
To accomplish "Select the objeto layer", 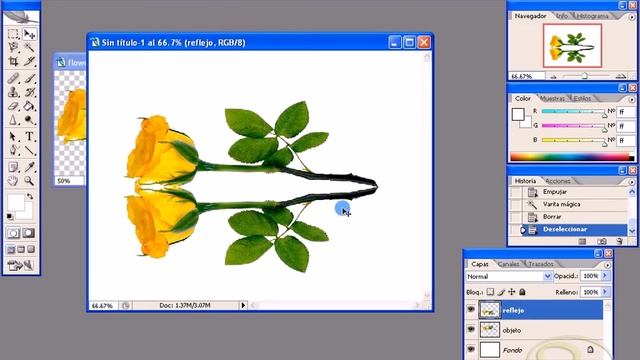I will tap(534, 330).
